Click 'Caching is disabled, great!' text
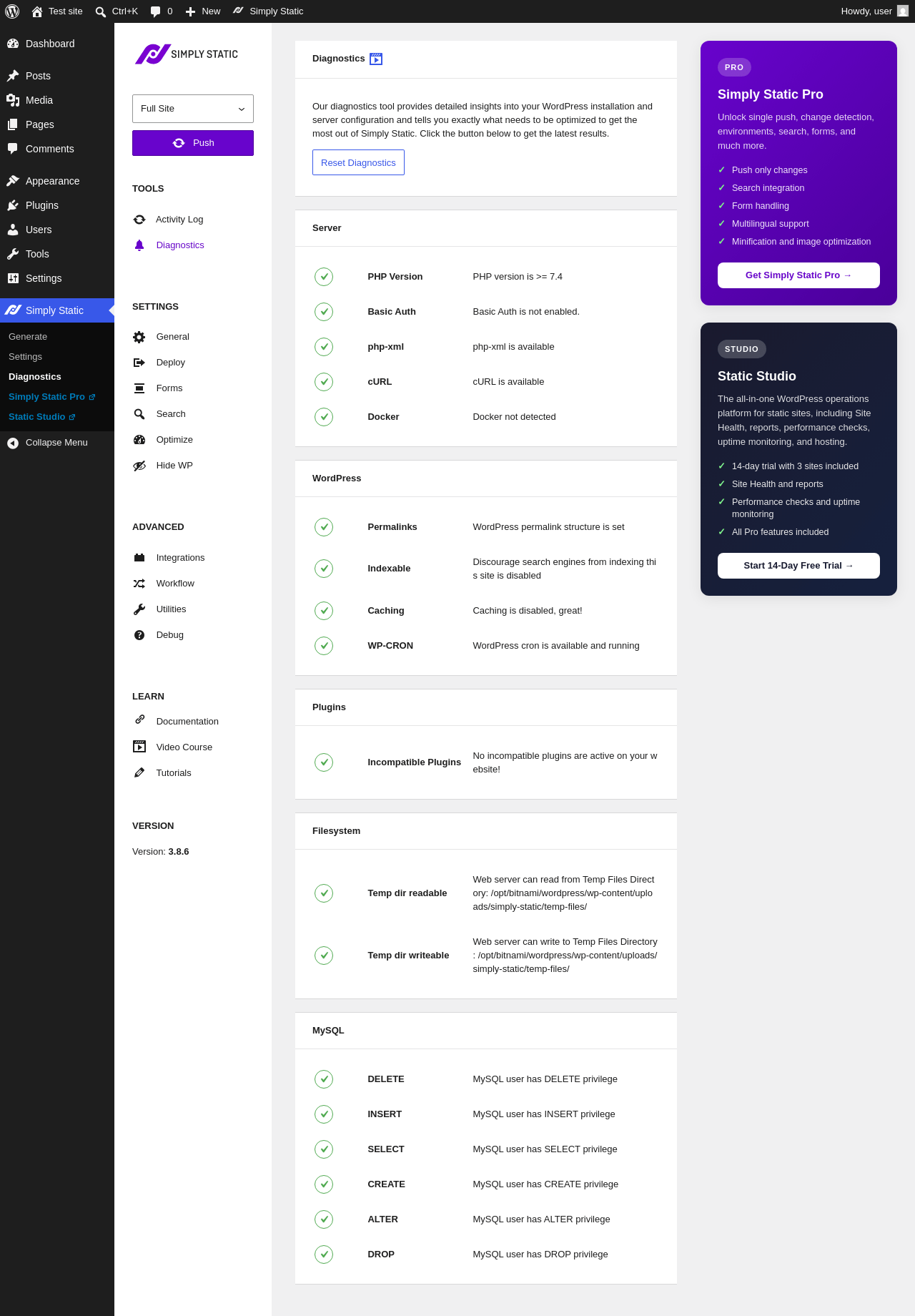The height and width of the screenshot is (1316, 915). click(528, 611)
